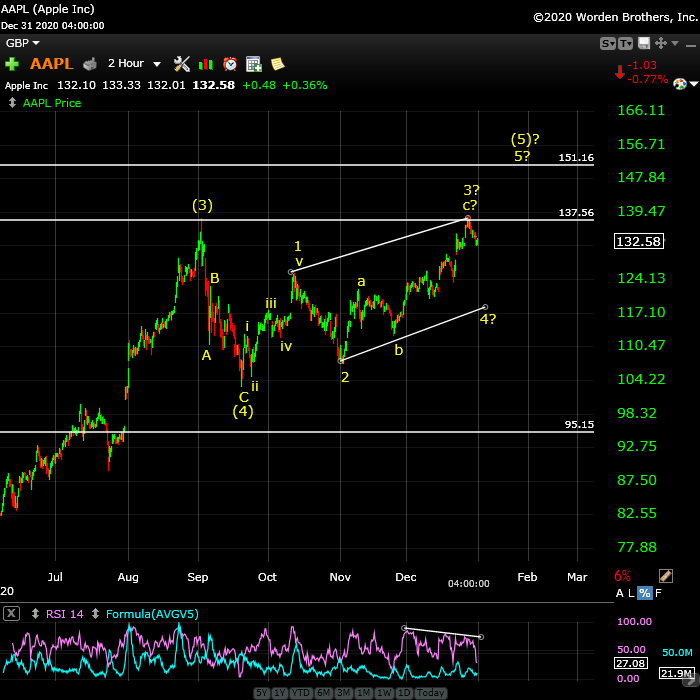Add an indicator via the green-red bars icon

click(x=206, y=64)
